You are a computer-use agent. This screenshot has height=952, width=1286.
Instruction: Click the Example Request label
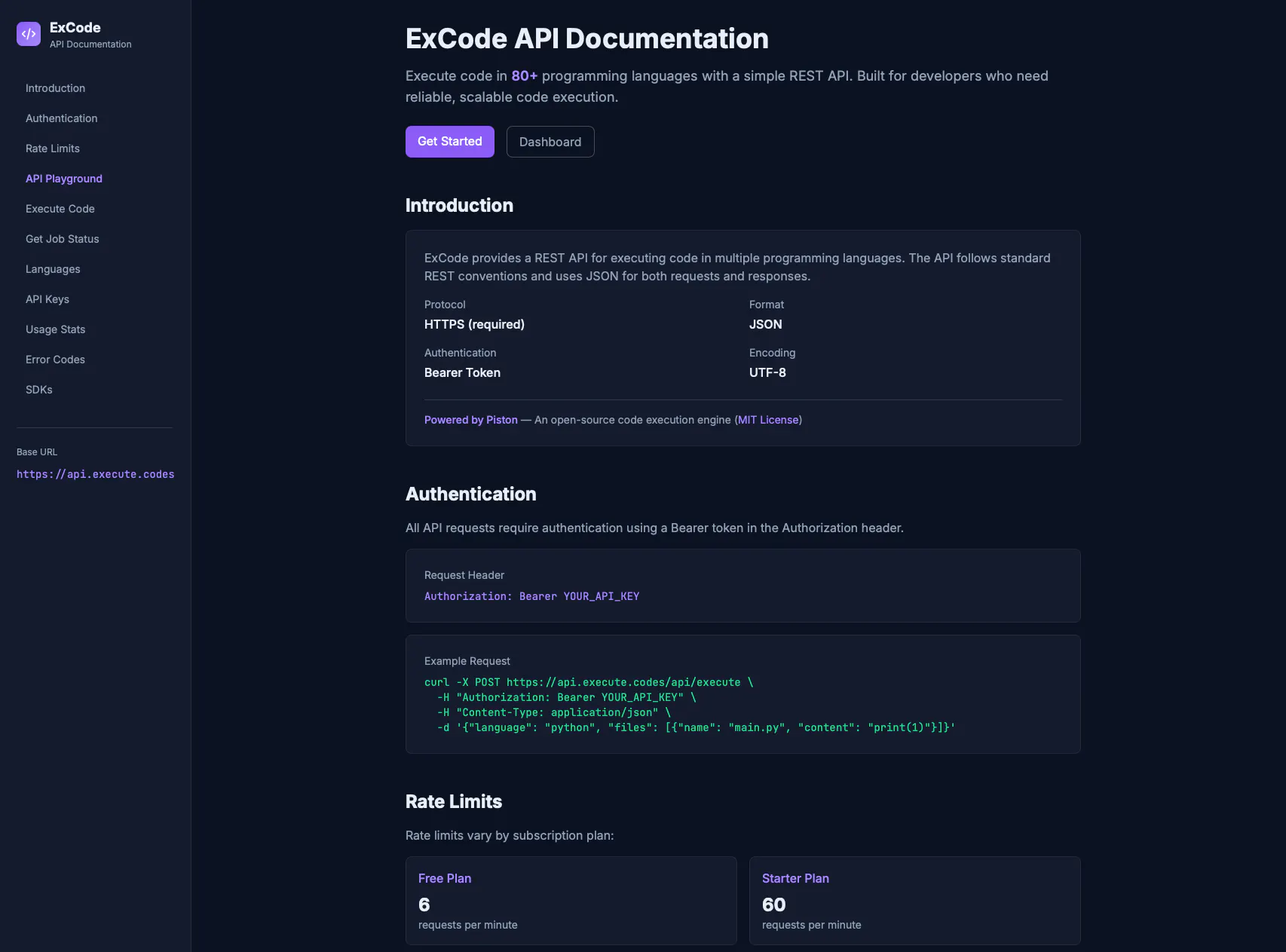pyautogui.click(x=467, y=661)
